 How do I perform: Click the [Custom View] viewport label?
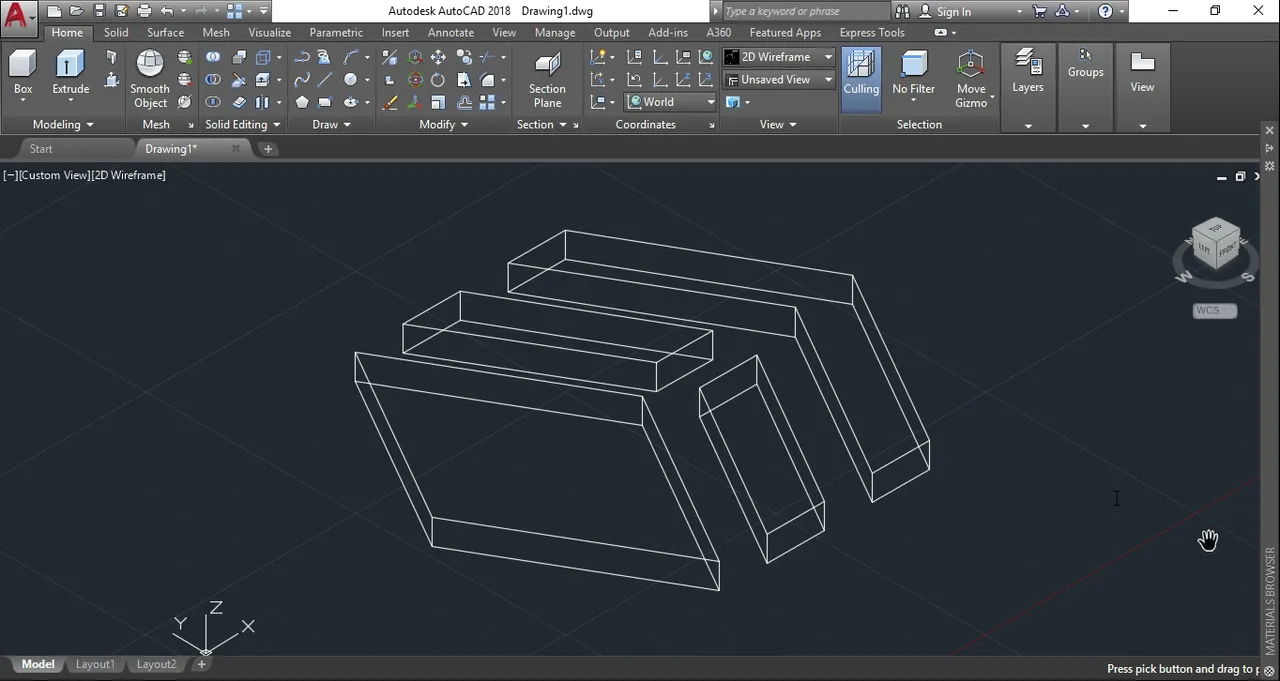click(x=54, y=175)
